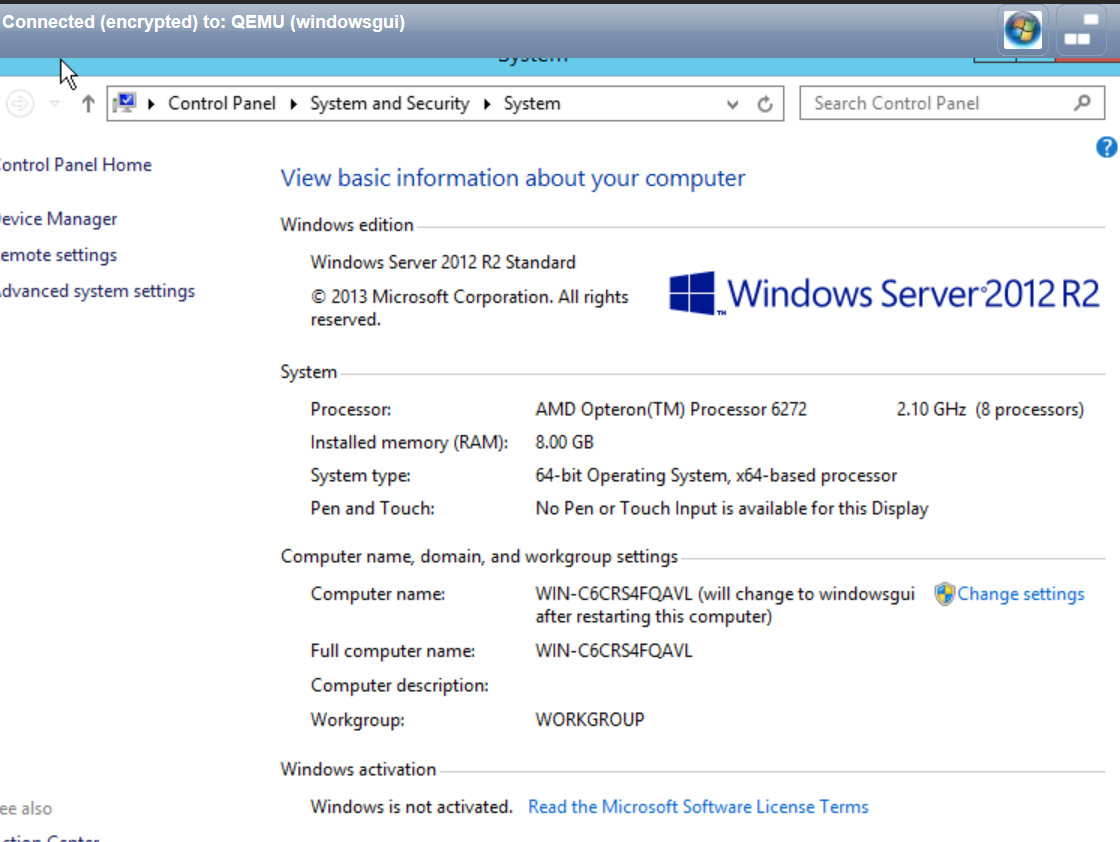Expand the root breadcrumb chevron before Control Panel
The height and width of the screenshot is (842, 1120).
pyautogui.click(x=151, y=104)
